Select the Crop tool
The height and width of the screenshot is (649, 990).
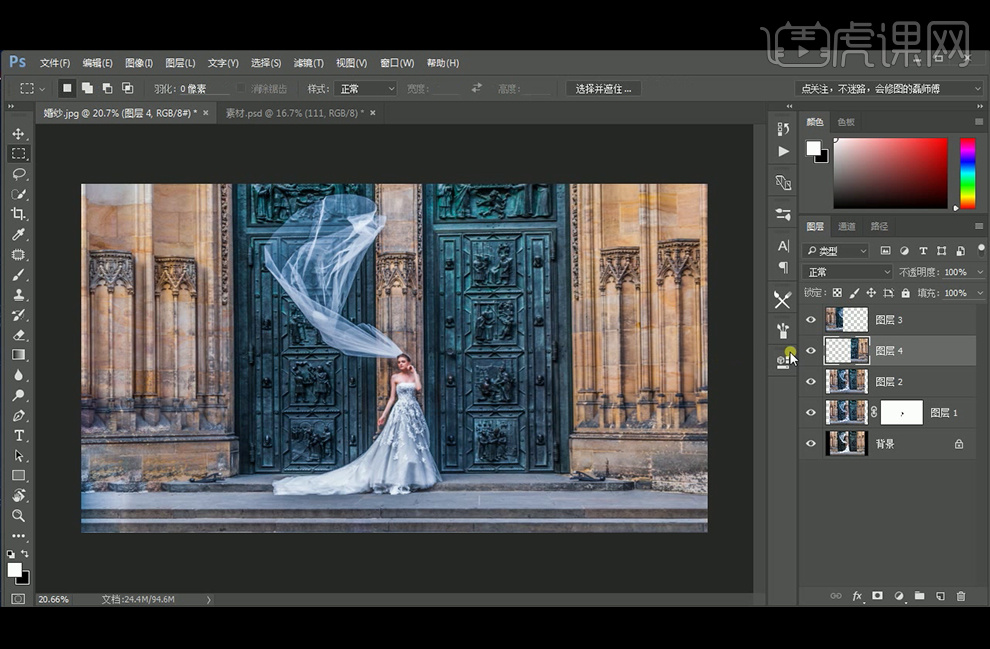tap(18, 214)
